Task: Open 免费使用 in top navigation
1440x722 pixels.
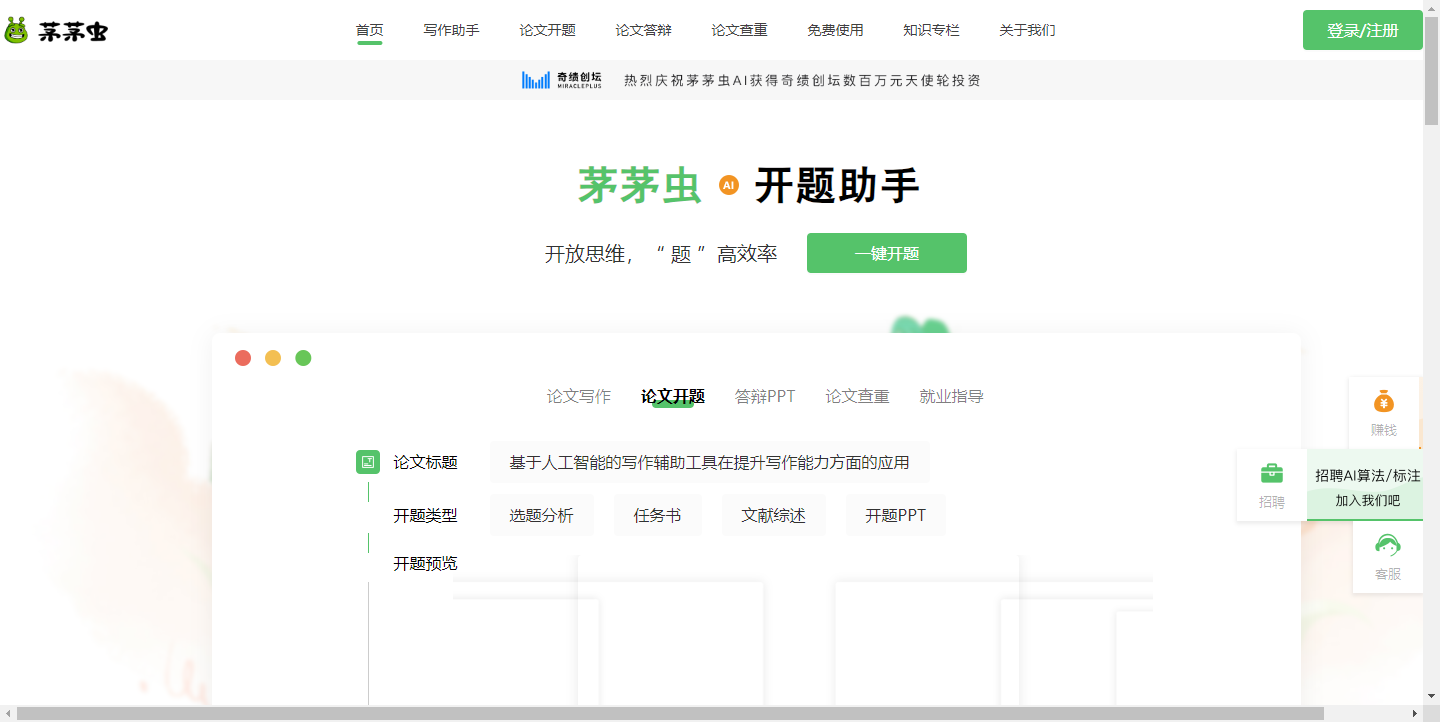Action: coord(835,30)
